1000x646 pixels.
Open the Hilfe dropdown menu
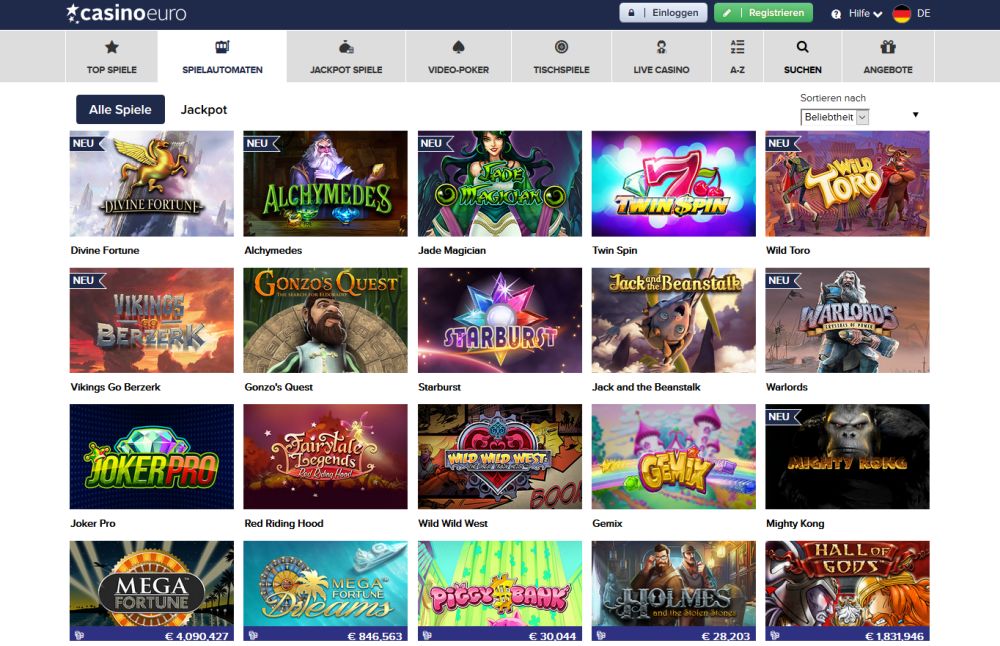click(865, 13)
